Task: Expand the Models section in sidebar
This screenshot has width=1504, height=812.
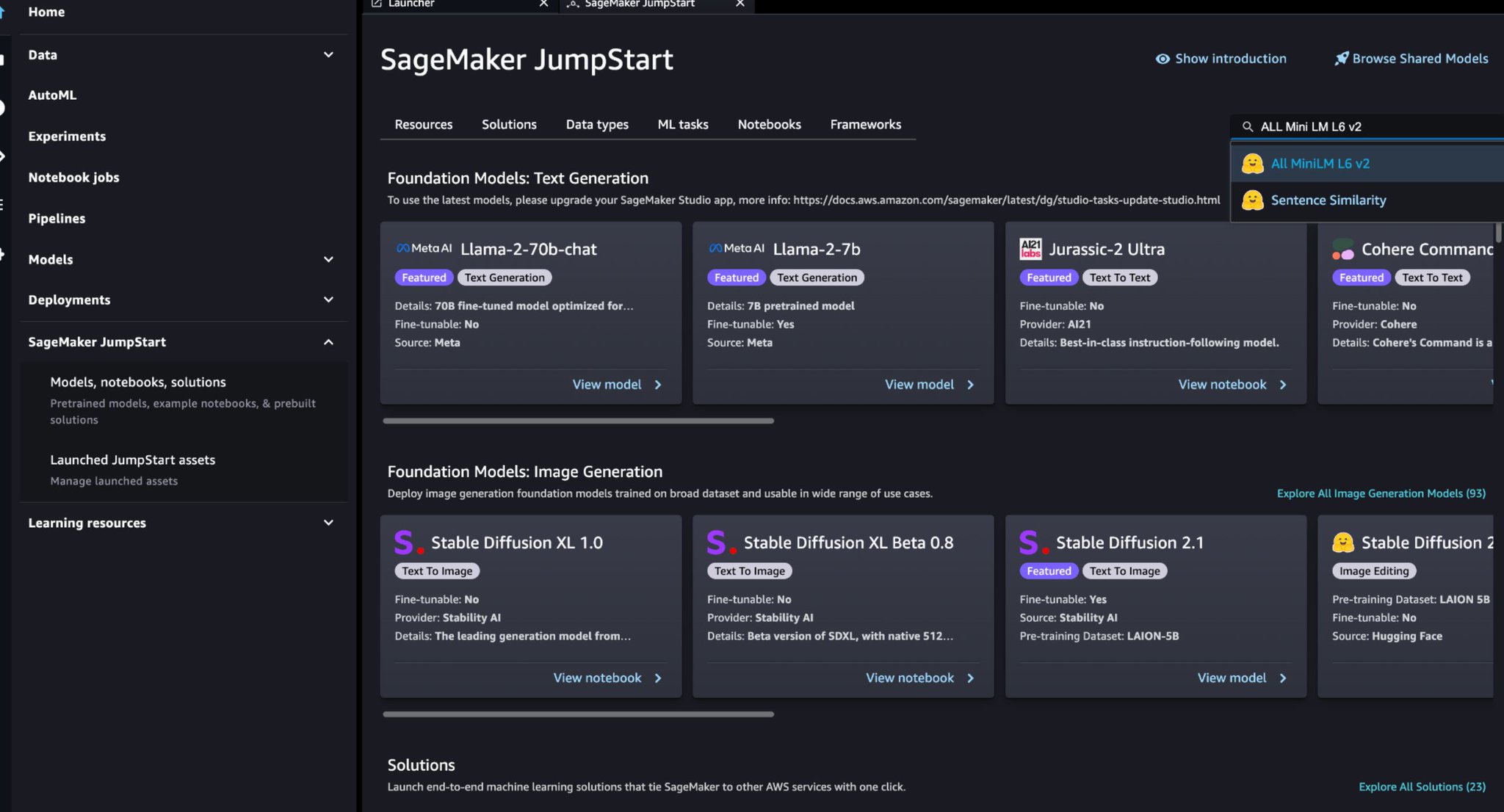Action: pyautogui.click(x=328, y=259)
